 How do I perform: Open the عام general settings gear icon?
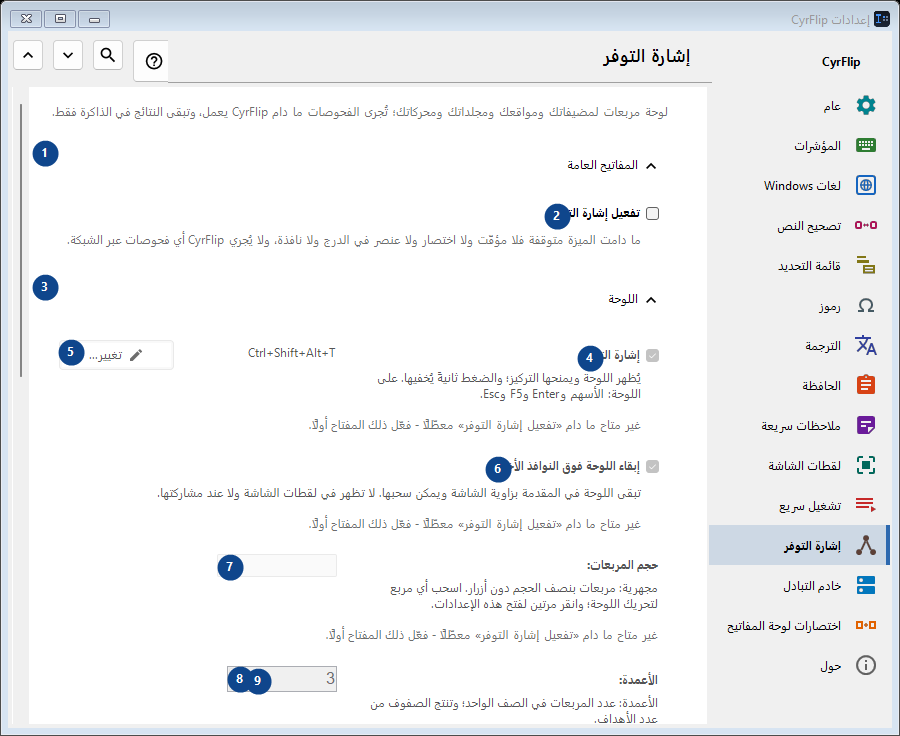coord(866,106)
